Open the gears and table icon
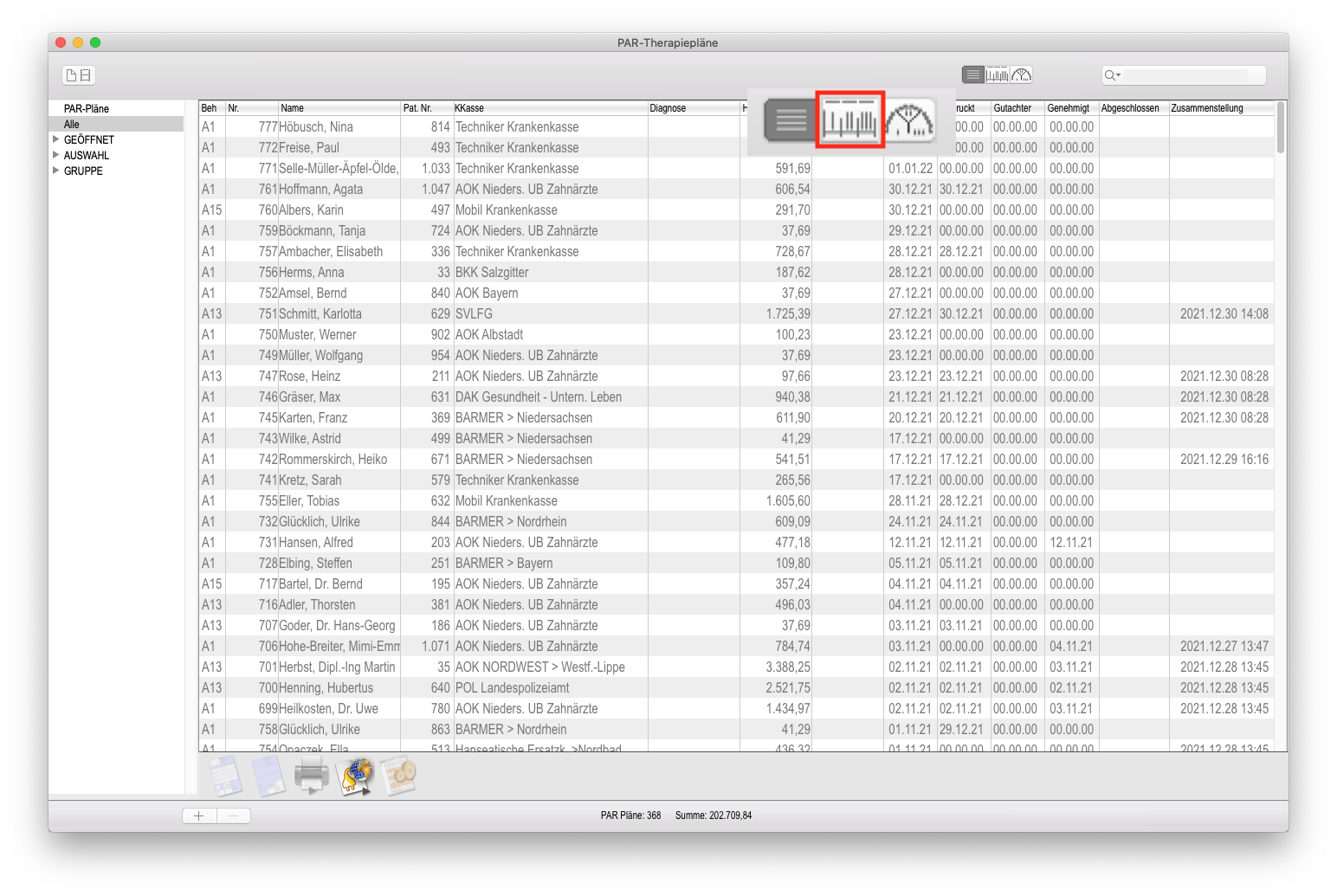 tap(399, 775)
